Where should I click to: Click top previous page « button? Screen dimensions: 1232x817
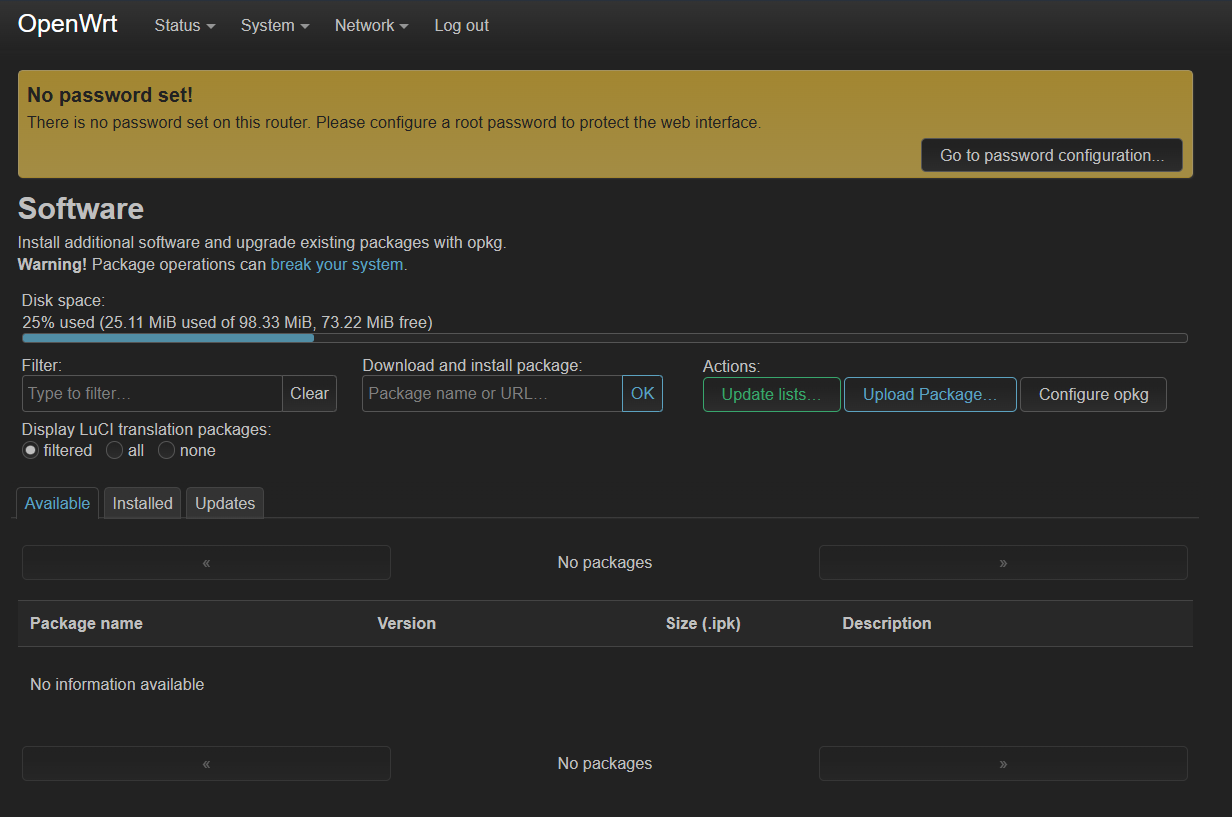(x=206, y=562)
